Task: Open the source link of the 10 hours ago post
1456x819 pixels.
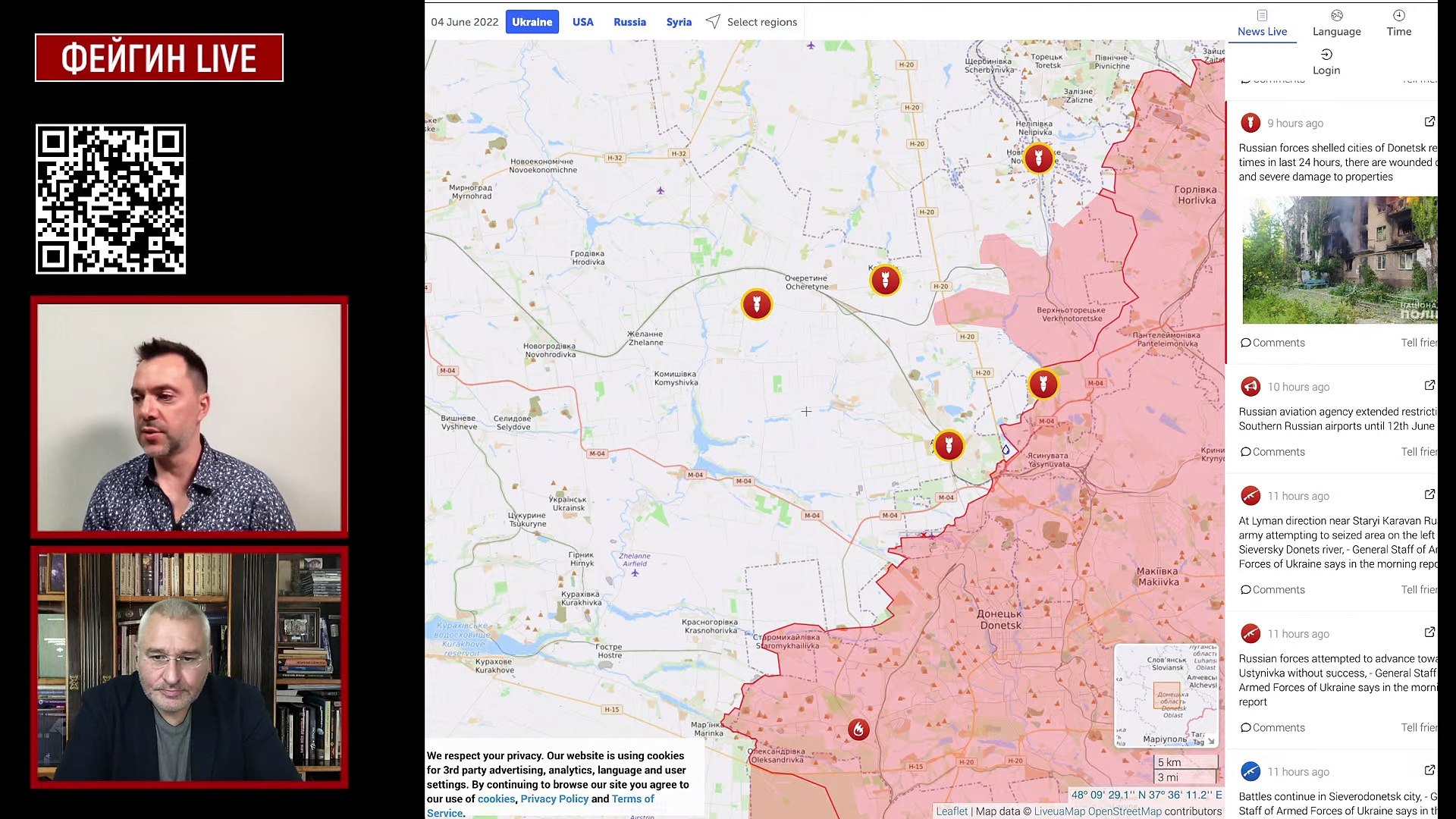Action: point(1429,385)
